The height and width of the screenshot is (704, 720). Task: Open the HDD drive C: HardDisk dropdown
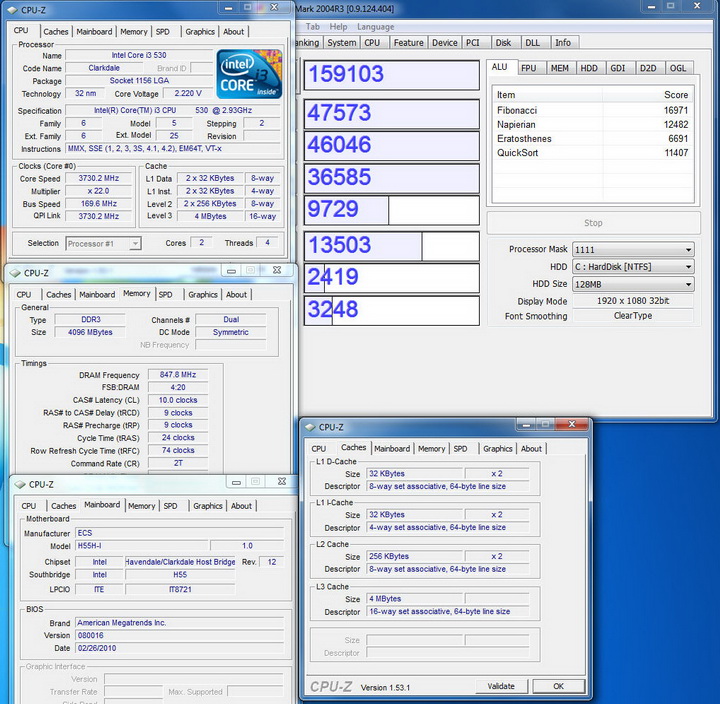(633, 267)
